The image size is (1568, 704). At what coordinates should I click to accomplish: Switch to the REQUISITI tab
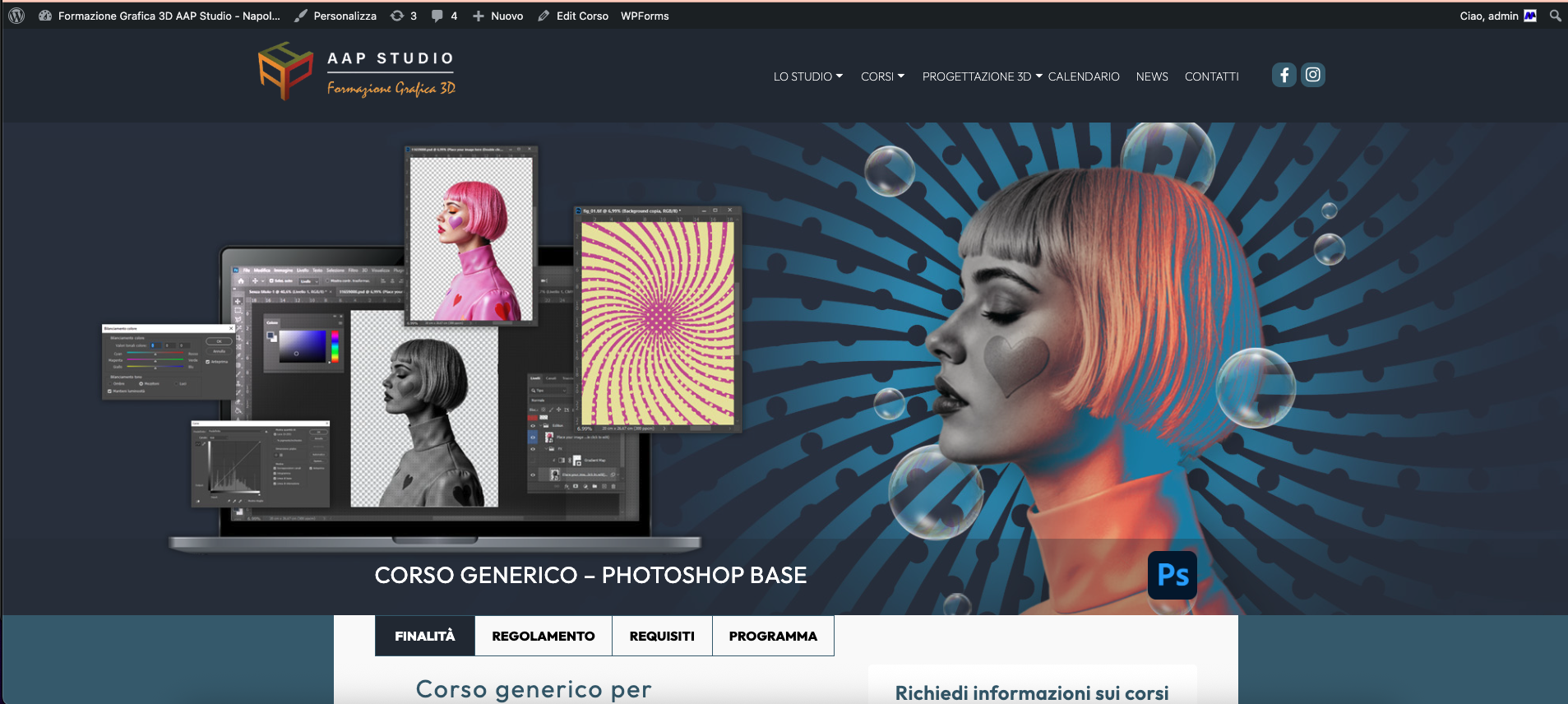662,636
